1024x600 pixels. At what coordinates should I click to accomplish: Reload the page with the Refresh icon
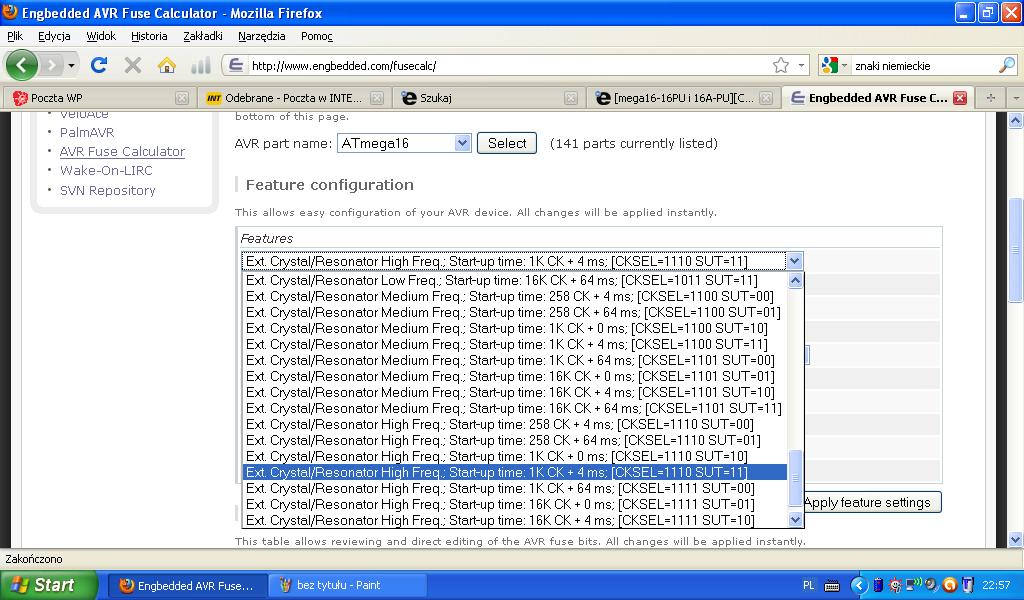99,65
